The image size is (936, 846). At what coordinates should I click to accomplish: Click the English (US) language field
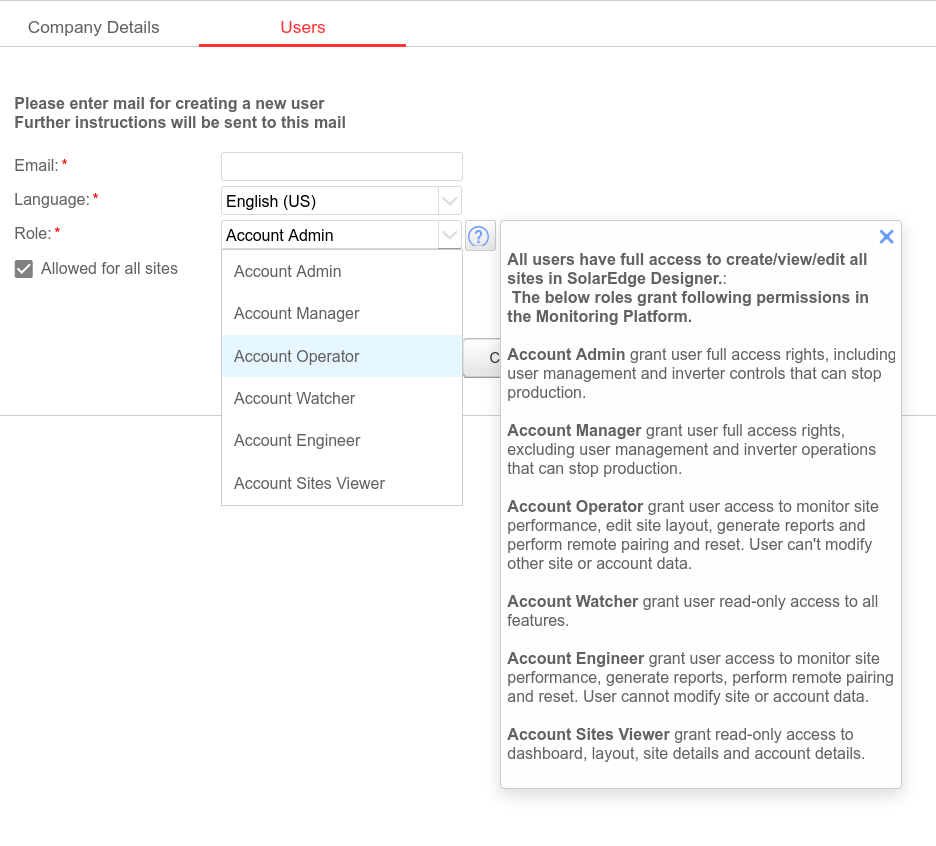[x=330, y=201]
